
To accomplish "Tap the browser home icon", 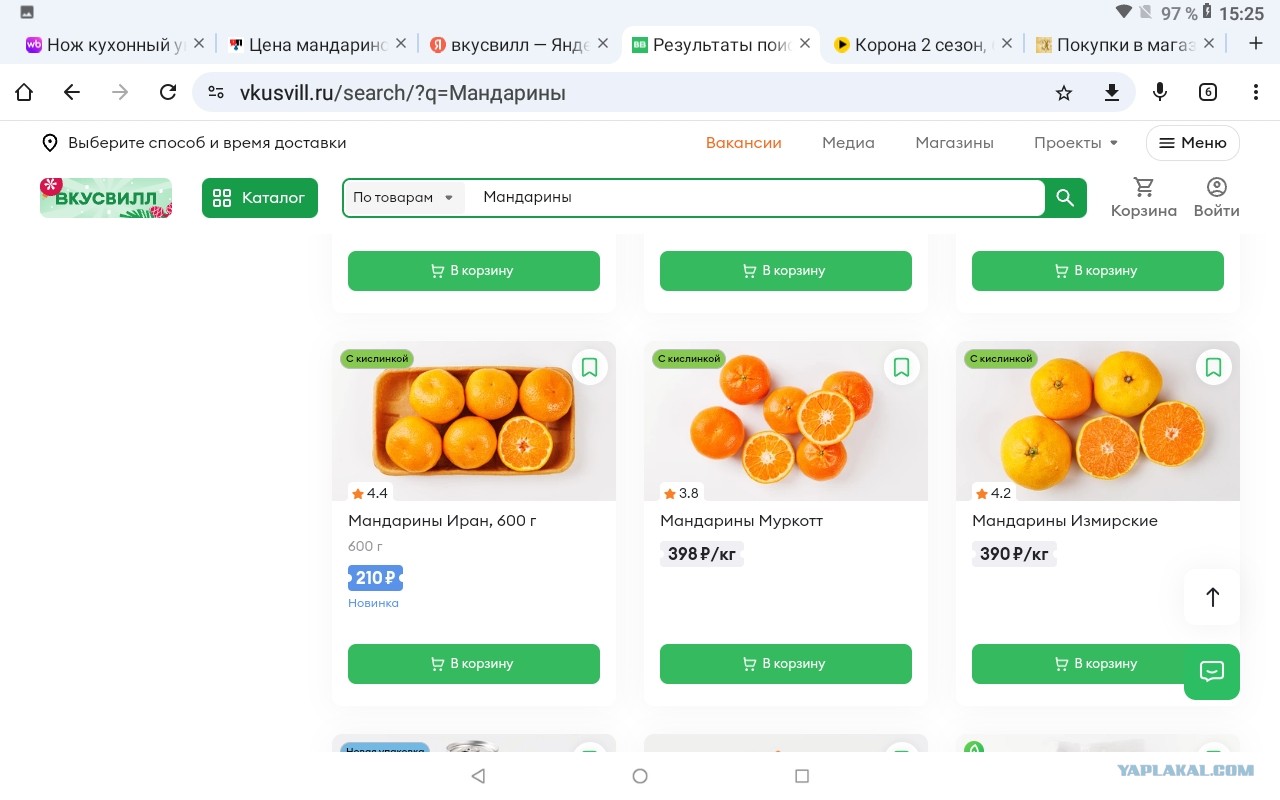I will (24, 93).
